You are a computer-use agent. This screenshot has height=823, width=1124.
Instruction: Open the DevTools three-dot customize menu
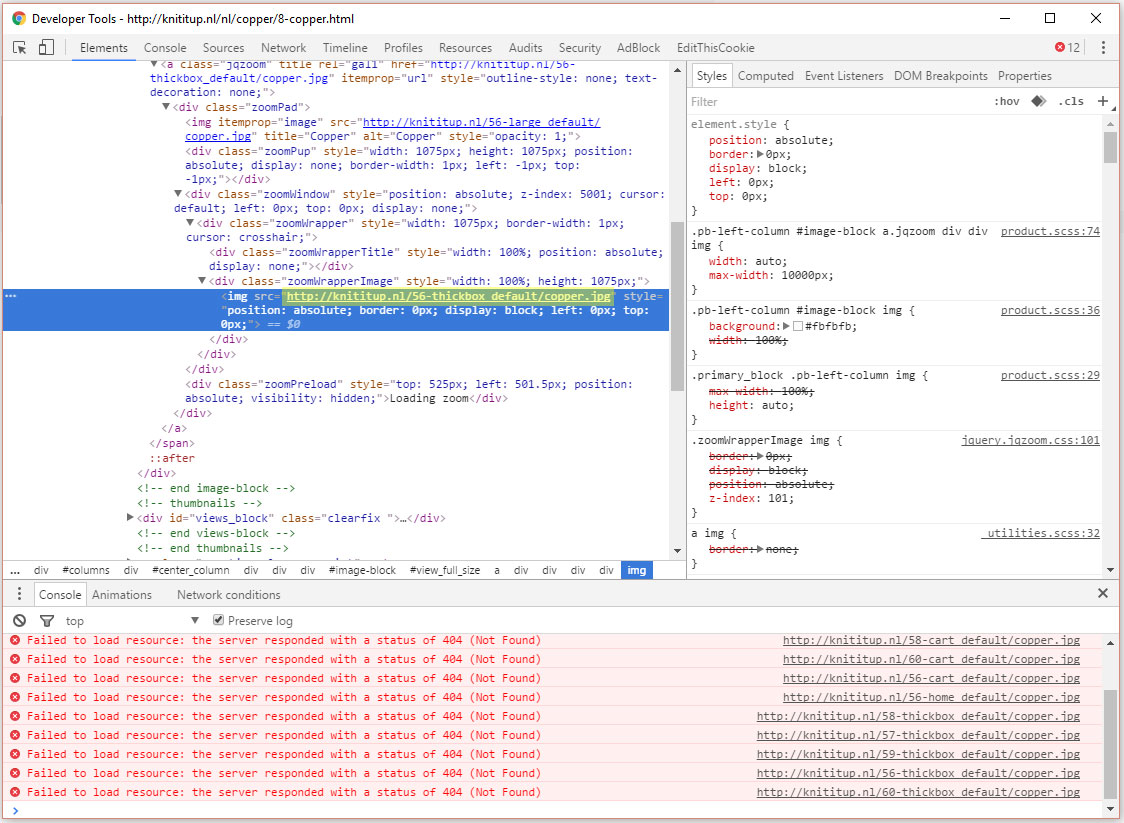point(1103,47)
